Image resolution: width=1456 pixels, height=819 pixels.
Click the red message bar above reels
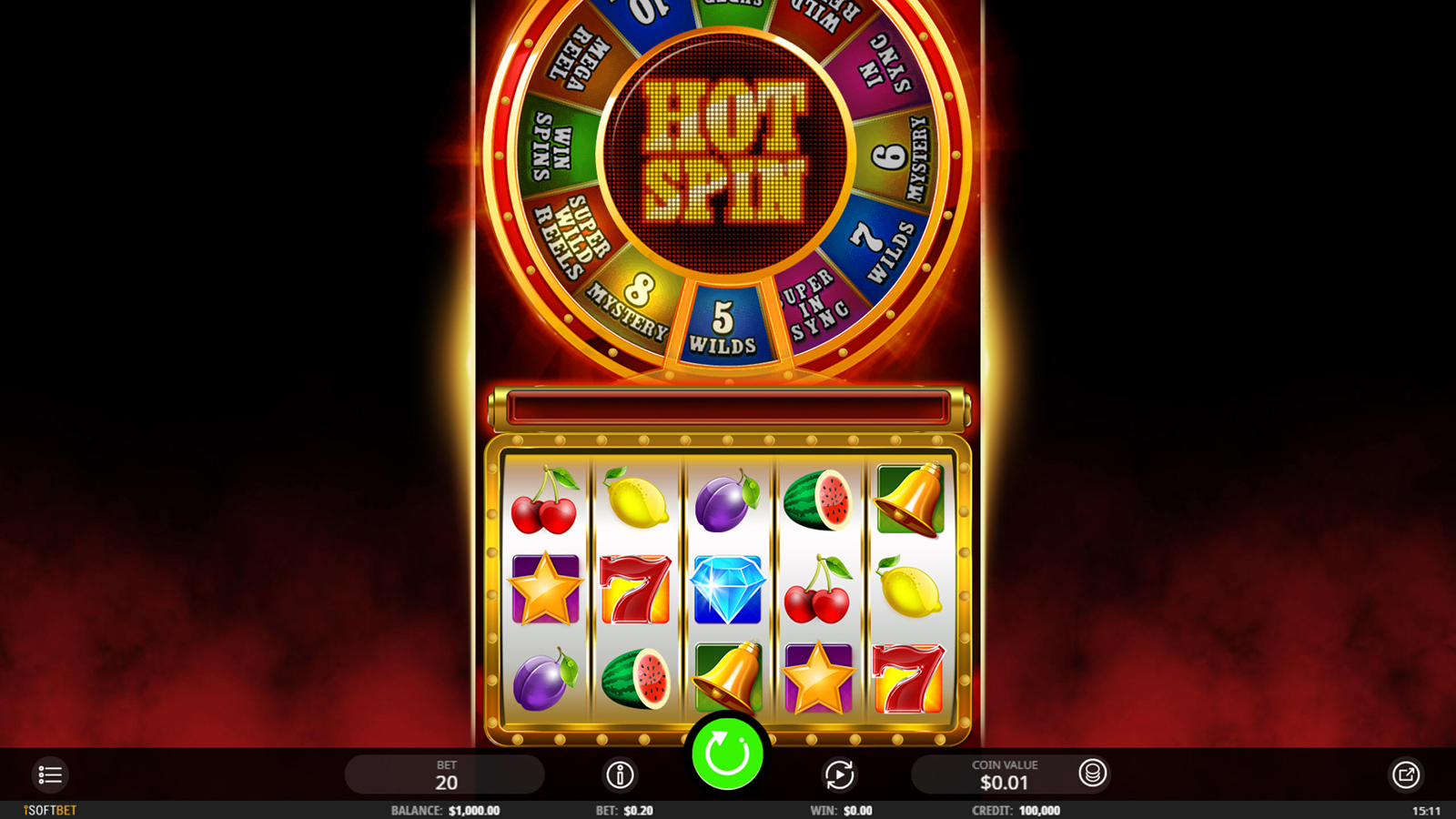[x=728, y=407]
